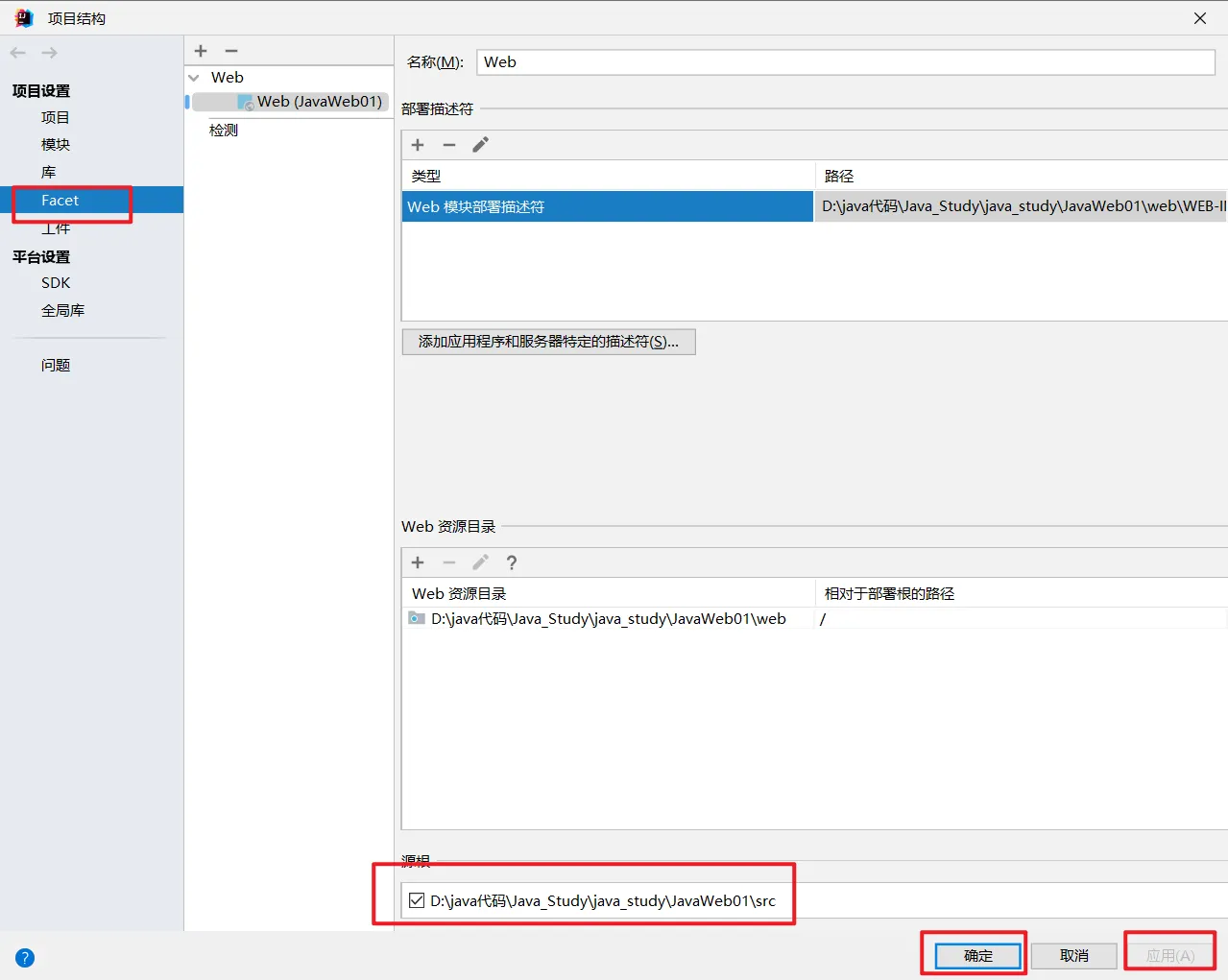Screen dimensions: 1228x980
Task: Focus the 名称 input field containing Web
Action: coord(846,62)
